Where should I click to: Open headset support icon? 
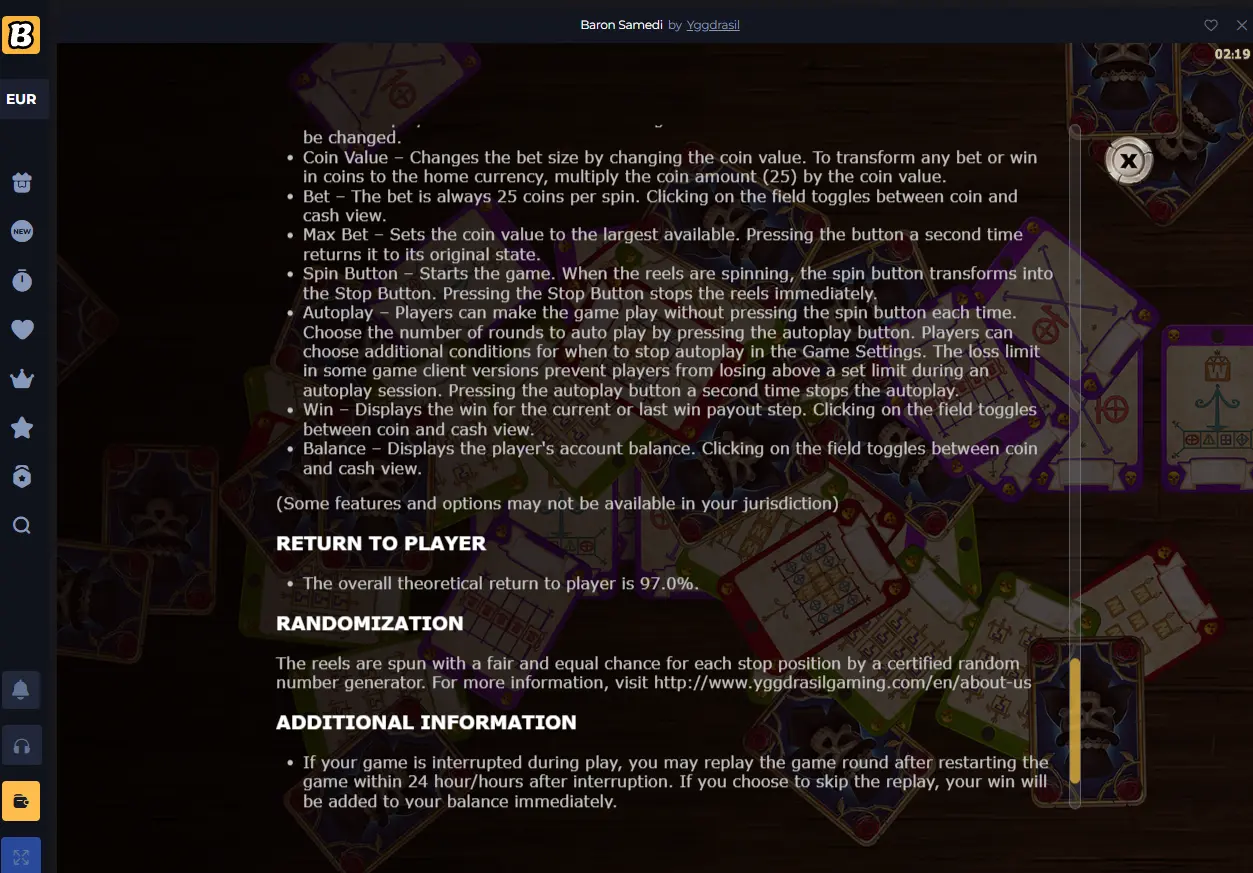tap(21, 745)
